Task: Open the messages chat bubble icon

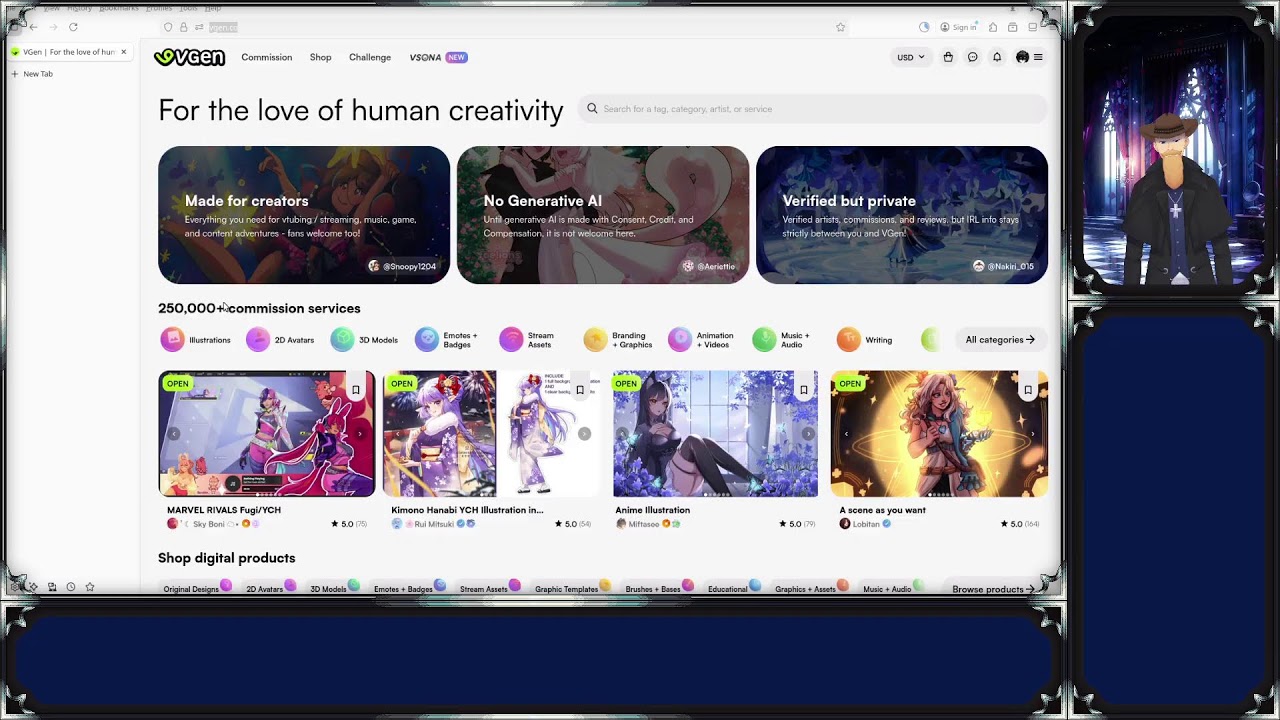Action: [972, 57]
